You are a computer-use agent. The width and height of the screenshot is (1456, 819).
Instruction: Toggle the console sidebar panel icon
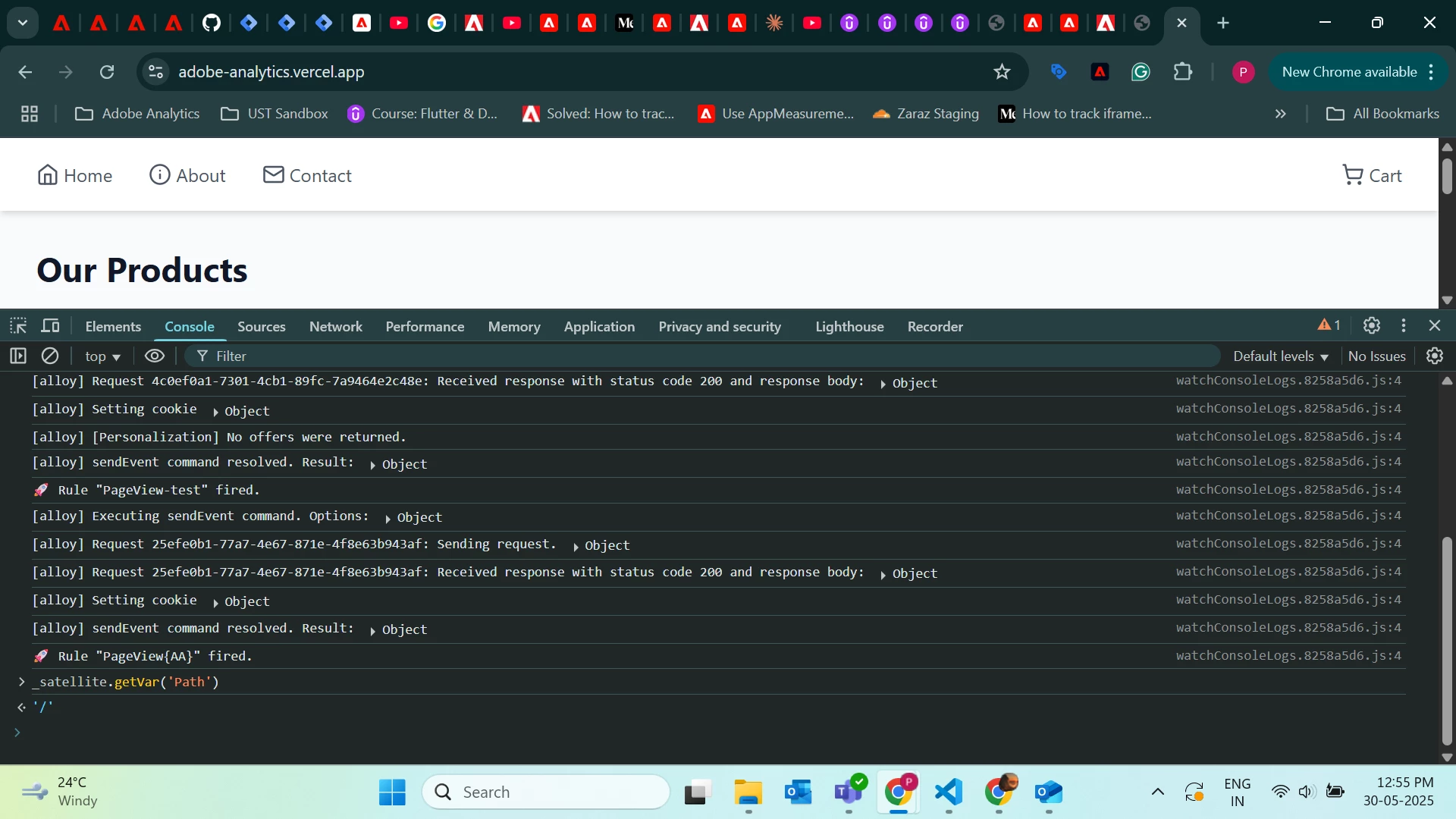[18, 356]
